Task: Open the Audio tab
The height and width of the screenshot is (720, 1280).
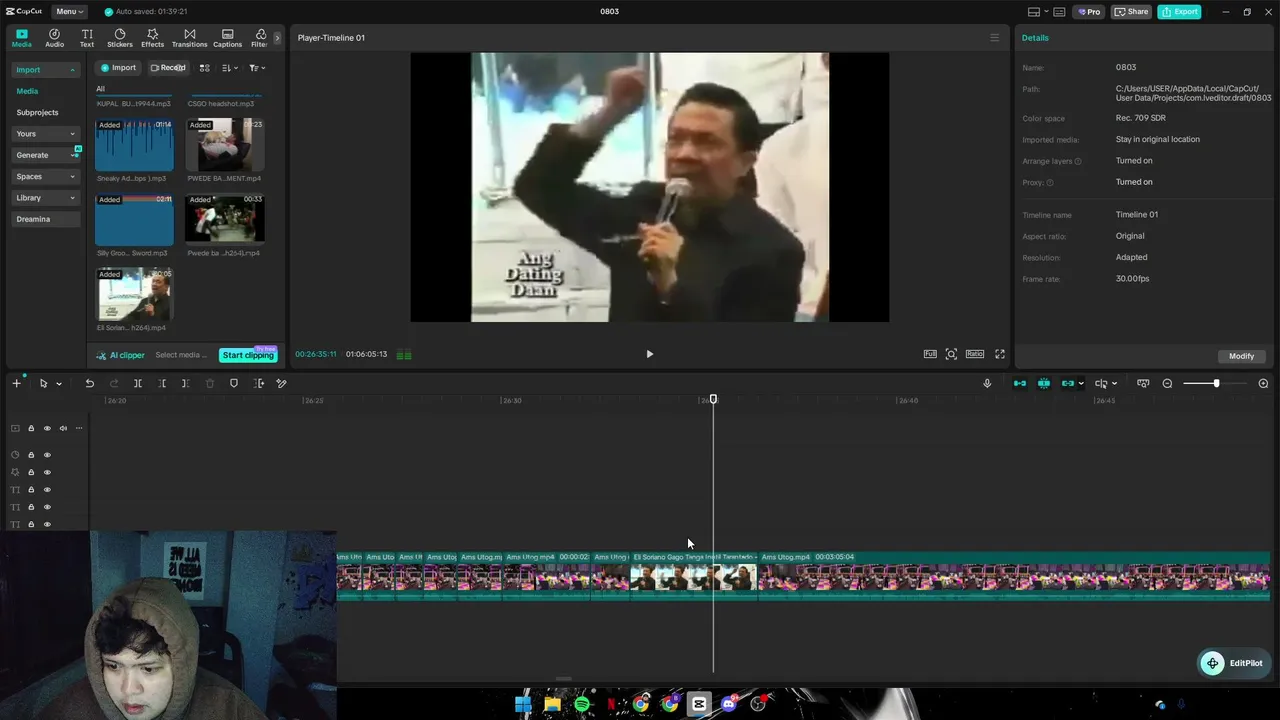Action: pyautogui.click(x=54, y=38)
